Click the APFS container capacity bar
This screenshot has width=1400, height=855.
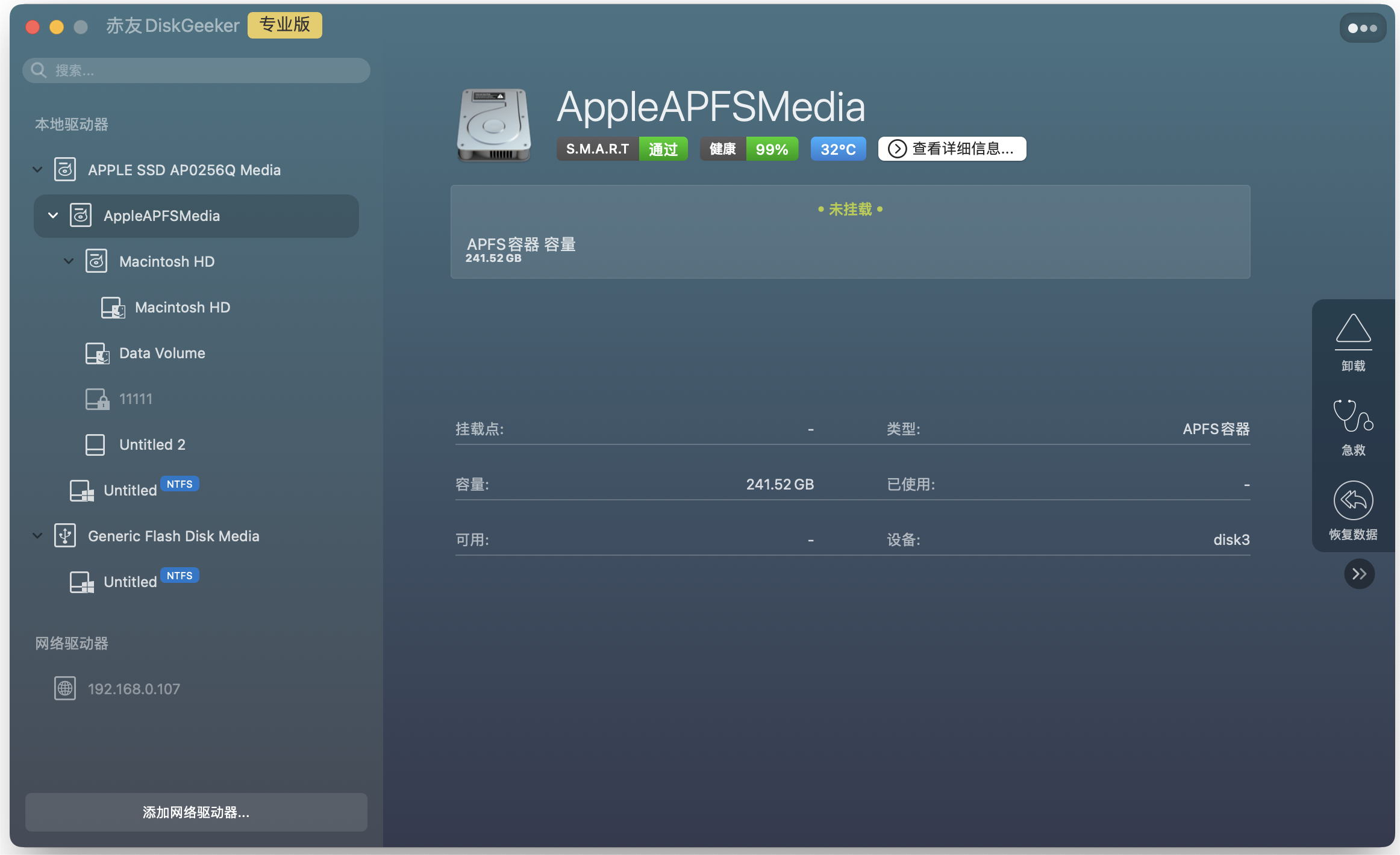(850, 232)
